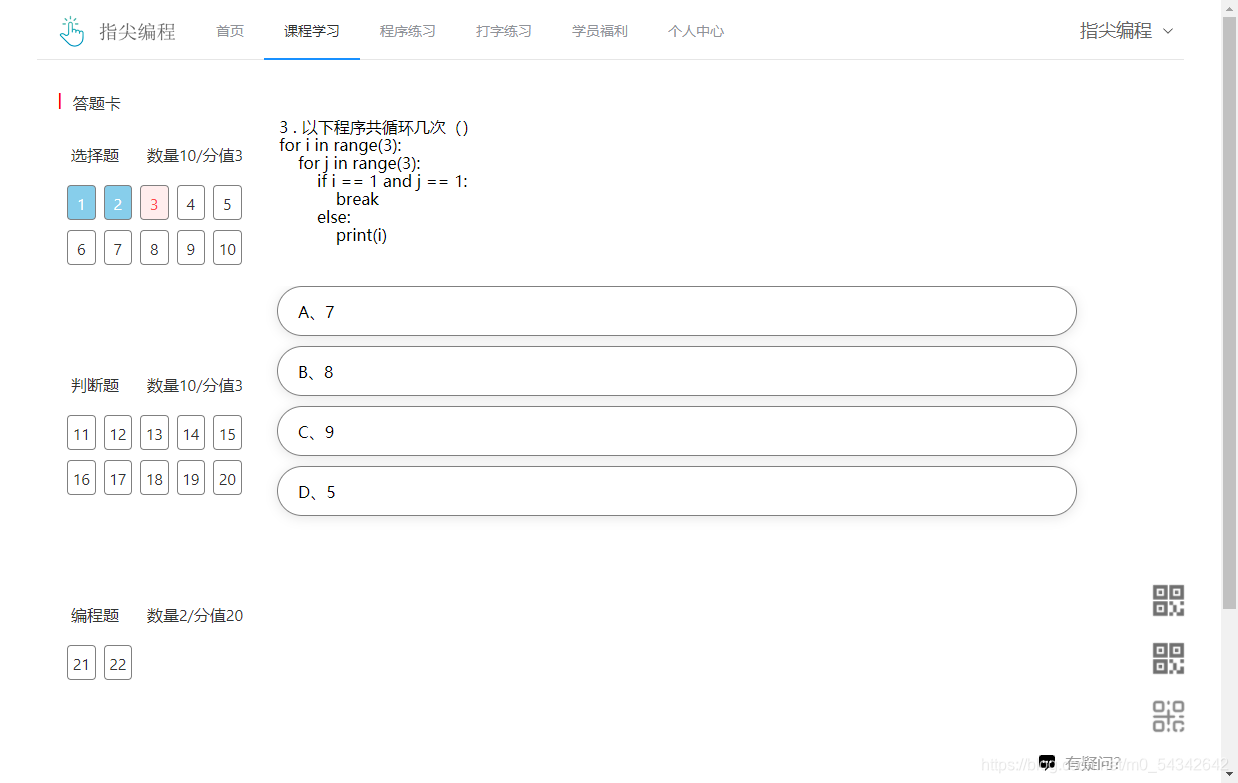Select answer option B、8

(x=677, y=371)
